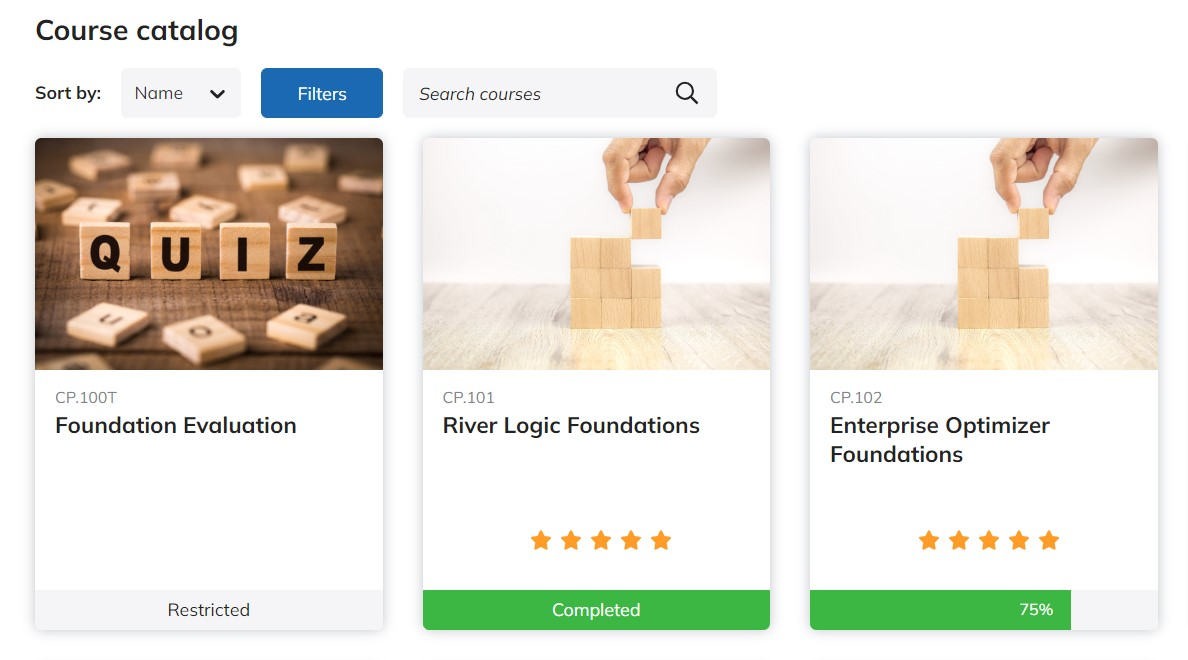Click the green Completed status bar
The image size is (1188, 660).
[596, 610]
